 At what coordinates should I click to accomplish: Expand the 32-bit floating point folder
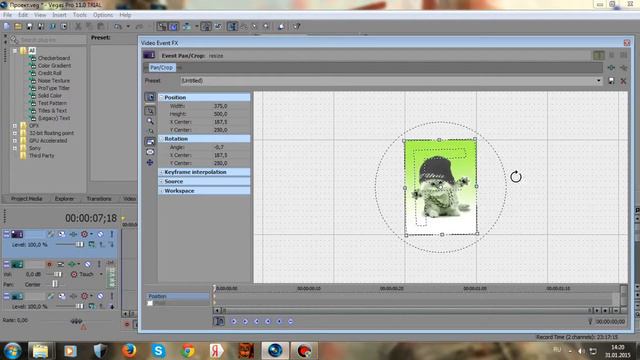(x=15, y=133)
